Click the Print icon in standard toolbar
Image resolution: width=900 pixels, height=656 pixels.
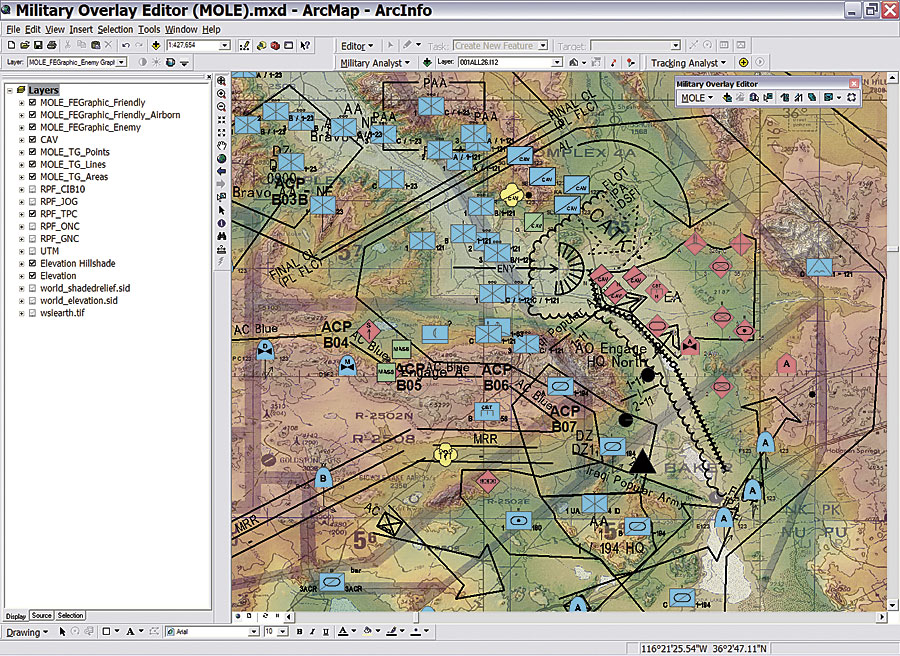(x=51, y=45)
